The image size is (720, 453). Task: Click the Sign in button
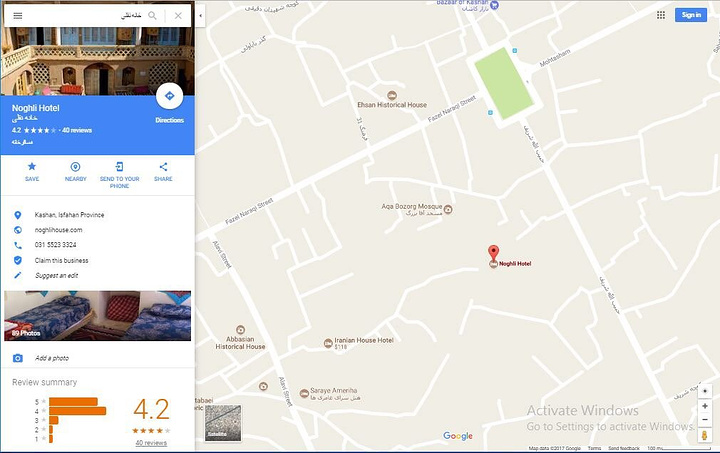click(691, 15)
